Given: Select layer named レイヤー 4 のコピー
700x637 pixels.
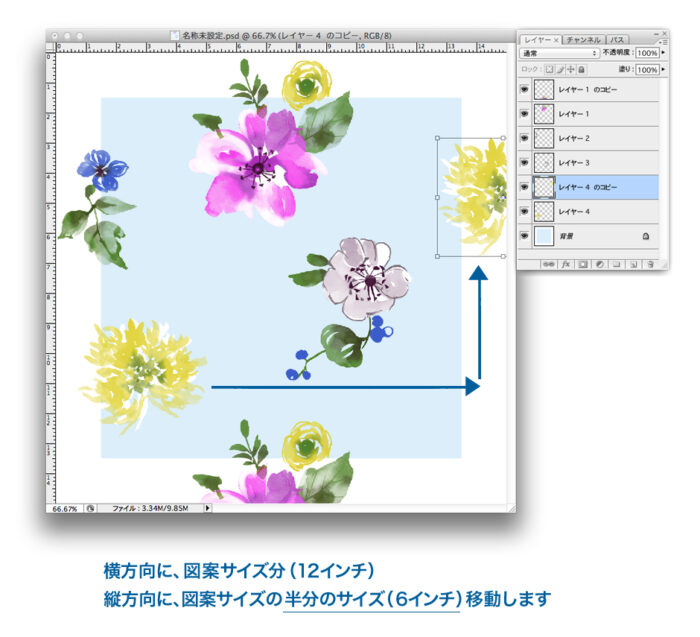Looking at the screenshot, I should 588,187.
